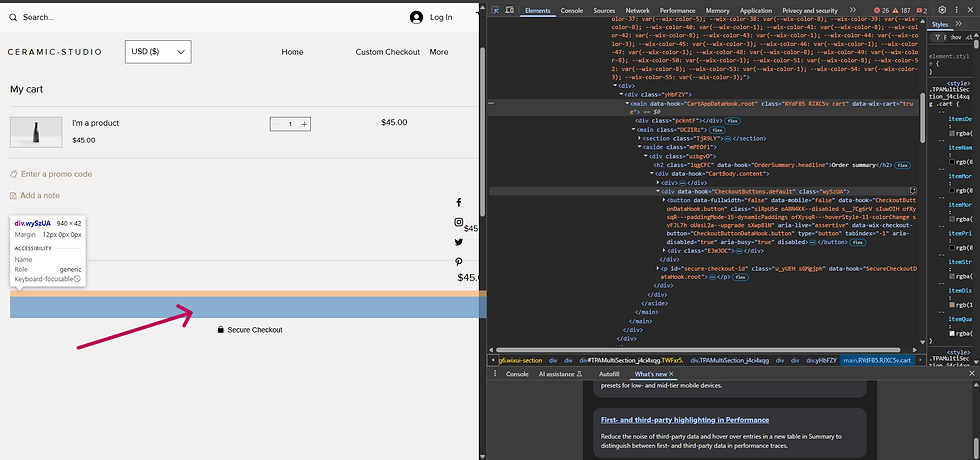Click Enter a promo code
Viewport: 980px width, 460px height.
pyautogui.click(x=56, y=174)
